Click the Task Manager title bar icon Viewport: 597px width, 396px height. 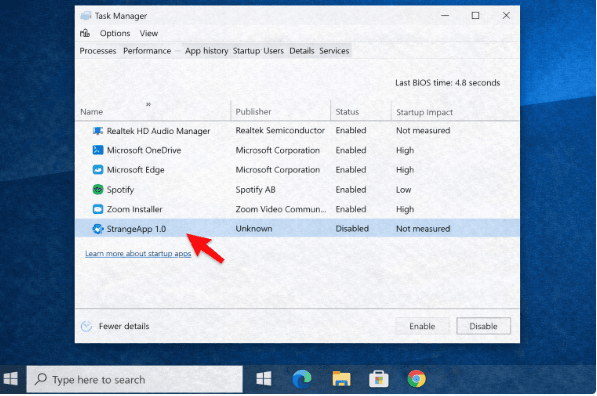pos(86,16)
